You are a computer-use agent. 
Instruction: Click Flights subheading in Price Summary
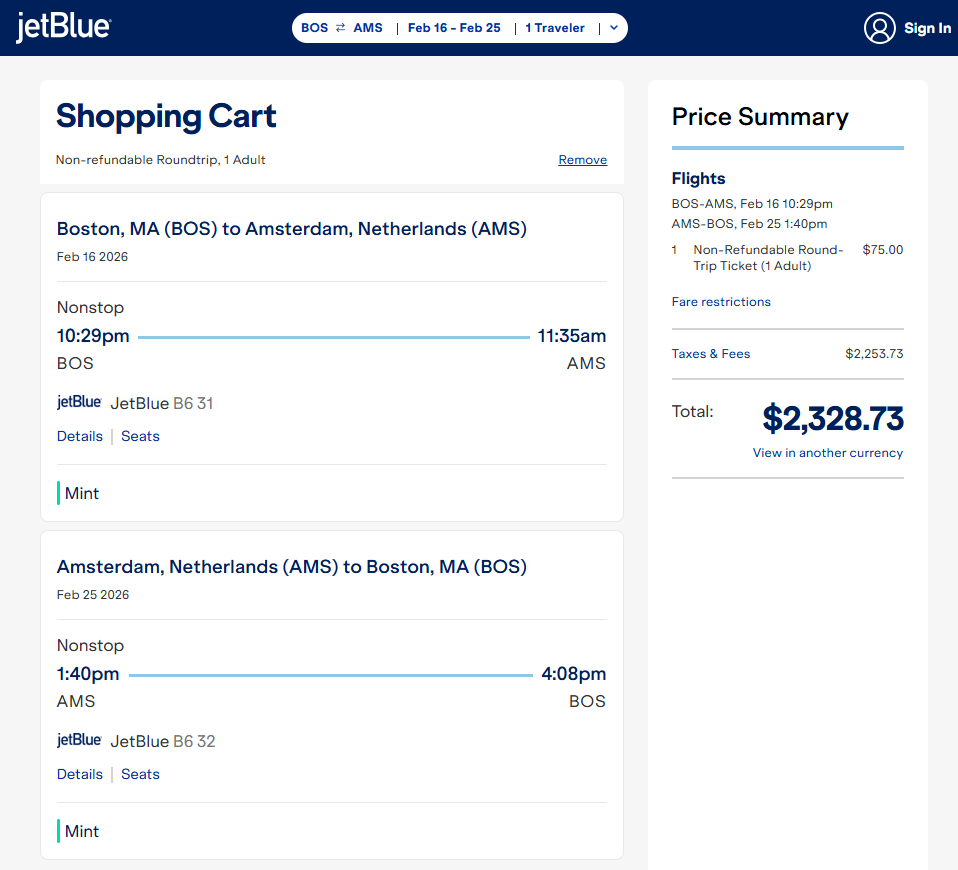coord(698,178)
